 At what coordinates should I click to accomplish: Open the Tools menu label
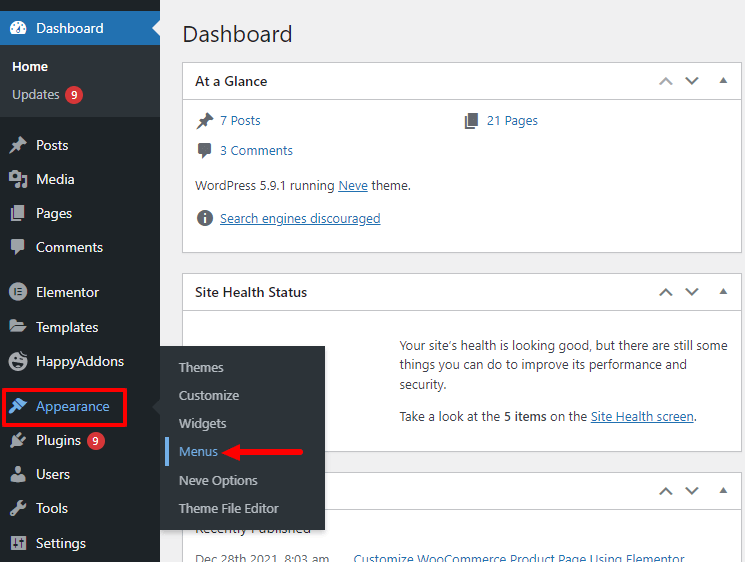[52, 508]
